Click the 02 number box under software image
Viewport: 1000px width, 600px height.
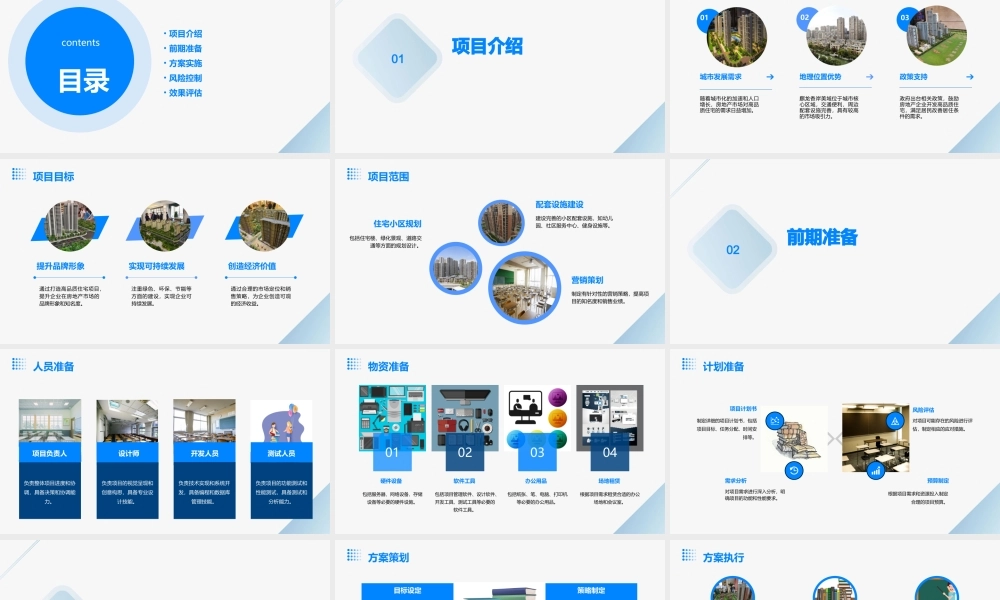464,452
